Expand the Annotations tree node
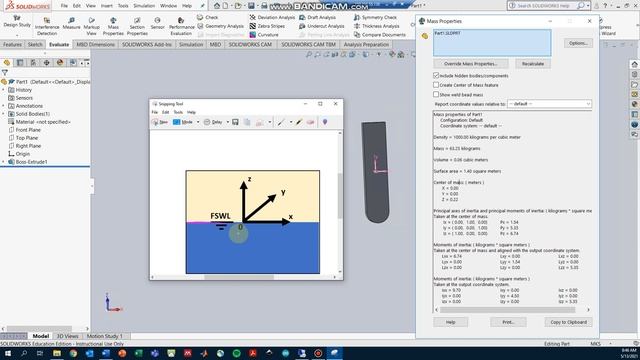 click(4, 106)
